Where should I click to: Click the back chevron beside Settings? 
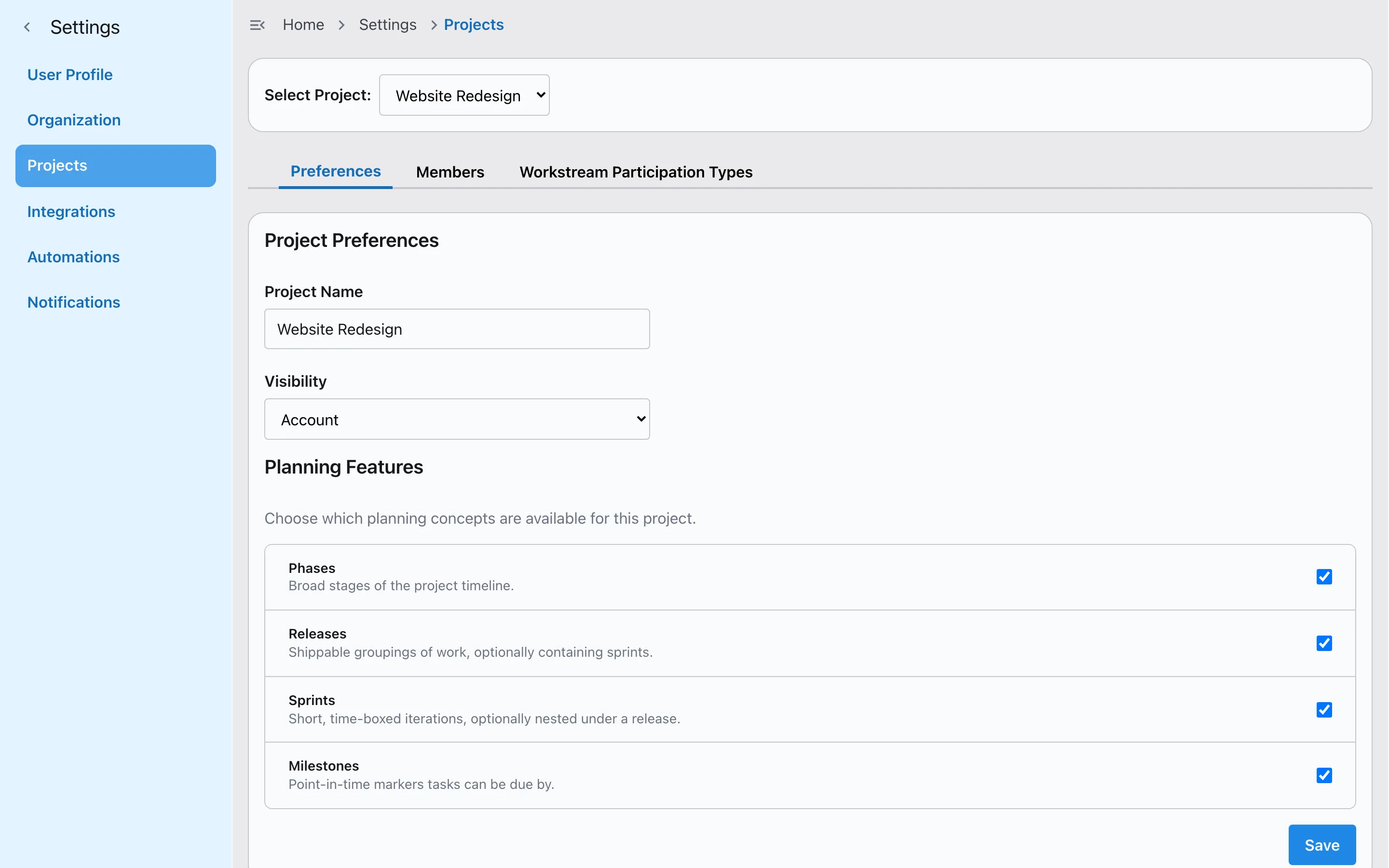click(27, 27)
